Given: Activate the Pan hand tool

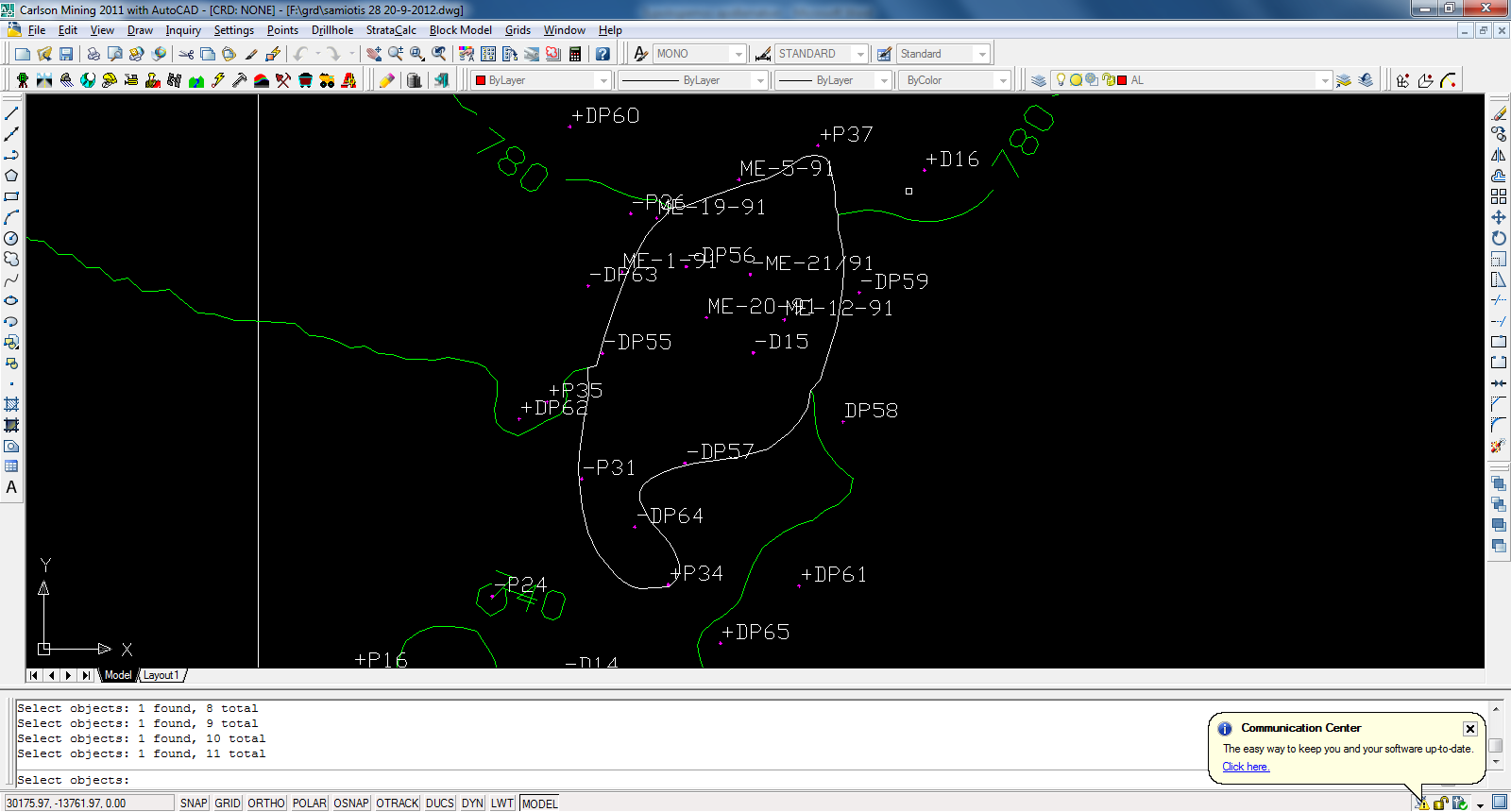Looking at the screenshot, I should [374, 54].
